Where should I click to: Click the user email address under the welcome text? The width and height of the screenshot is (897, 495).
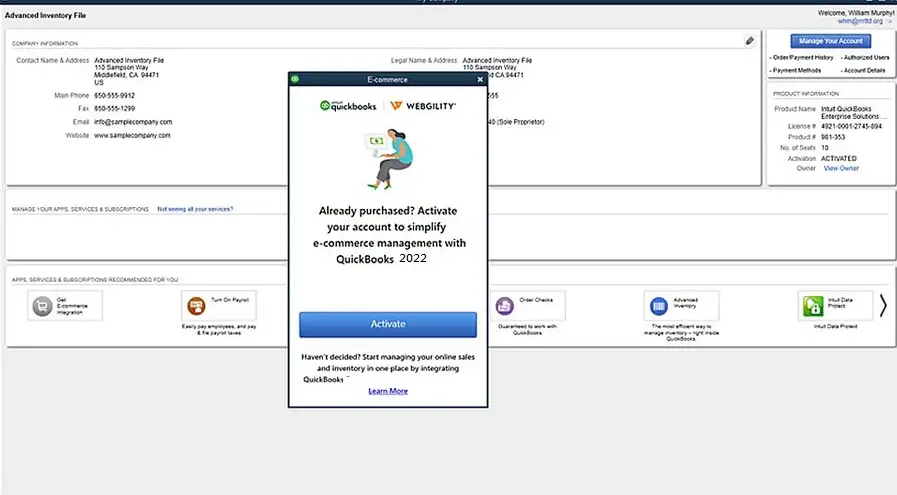[860, 21]
